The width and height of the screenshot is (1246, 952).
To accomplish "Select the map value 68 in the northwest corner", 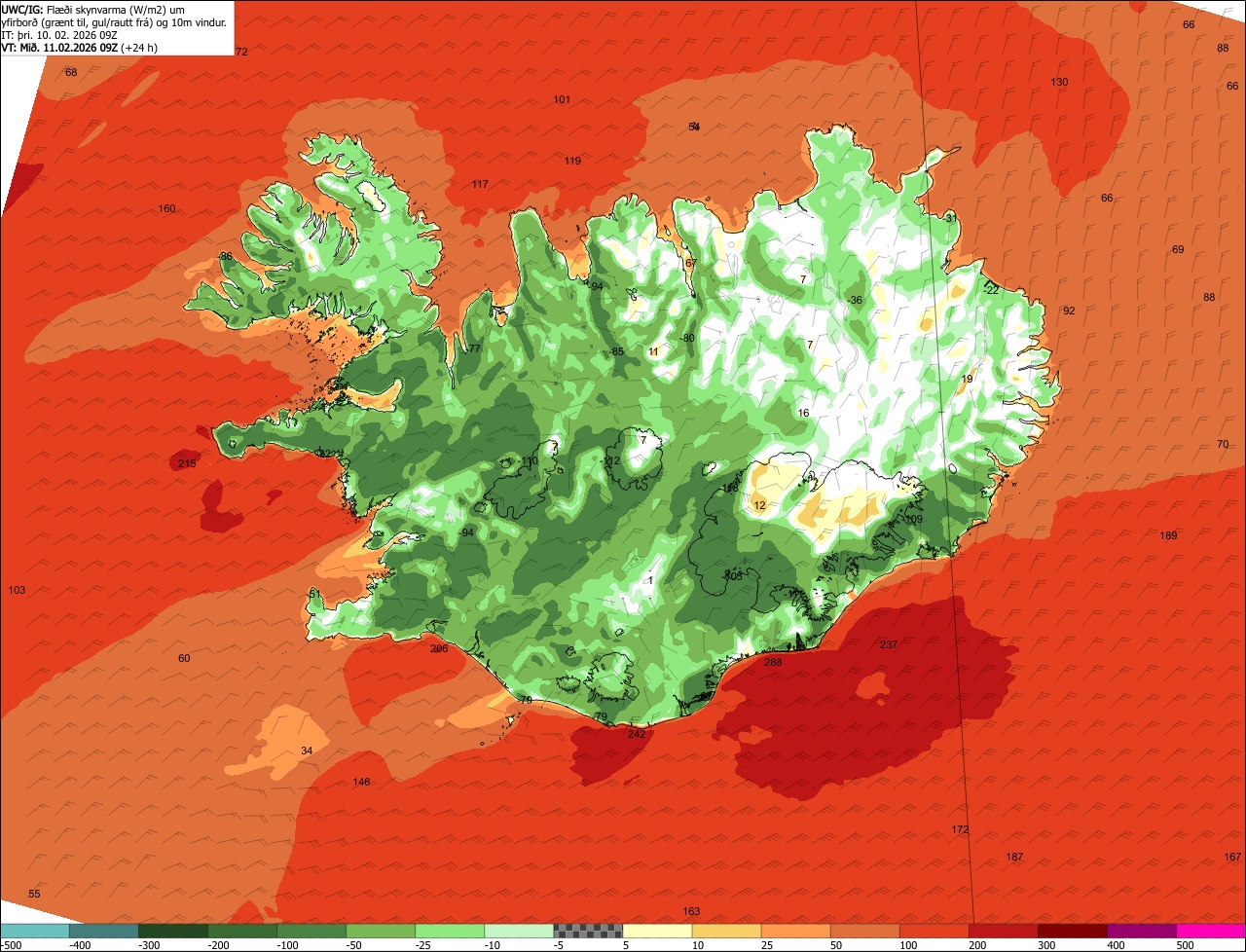I will [x=71, y=72].
